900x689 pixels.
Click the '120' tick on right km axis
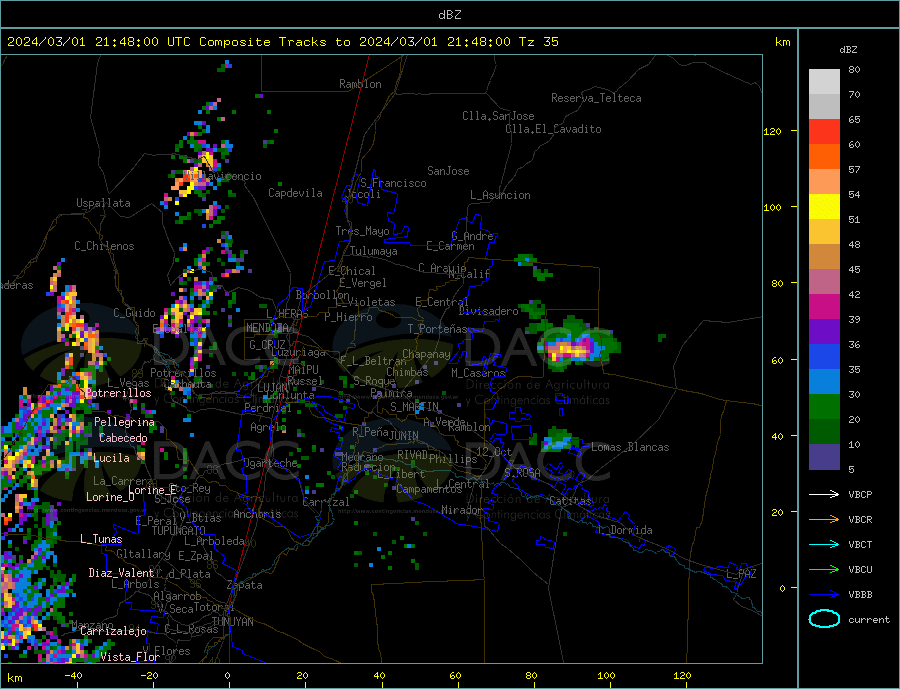[772, 131]
